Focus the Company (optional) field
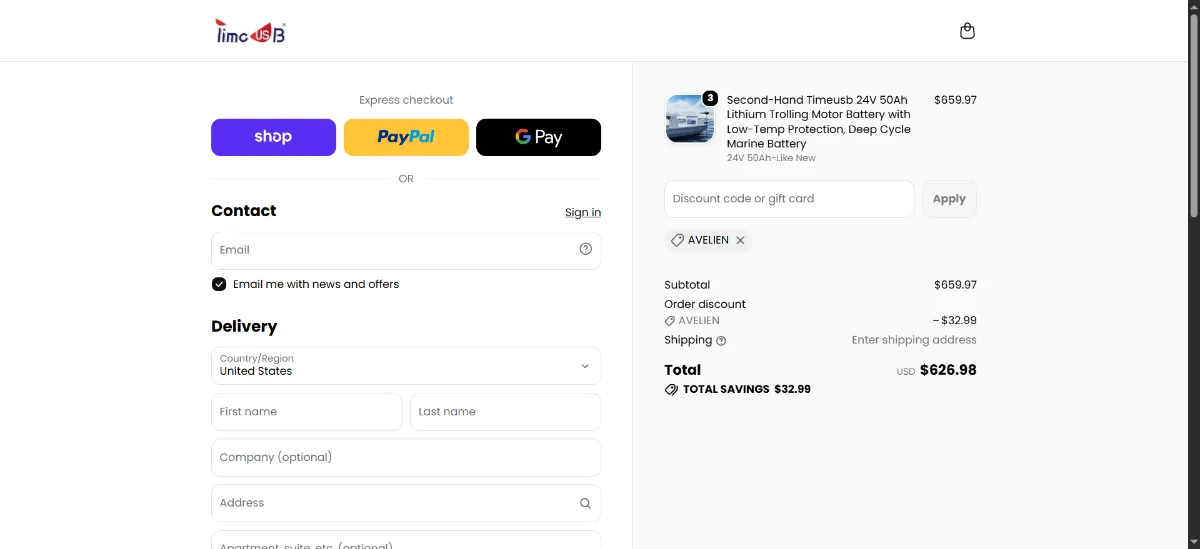This screenshot has height=549, width=1200. (x=406, y=457)
